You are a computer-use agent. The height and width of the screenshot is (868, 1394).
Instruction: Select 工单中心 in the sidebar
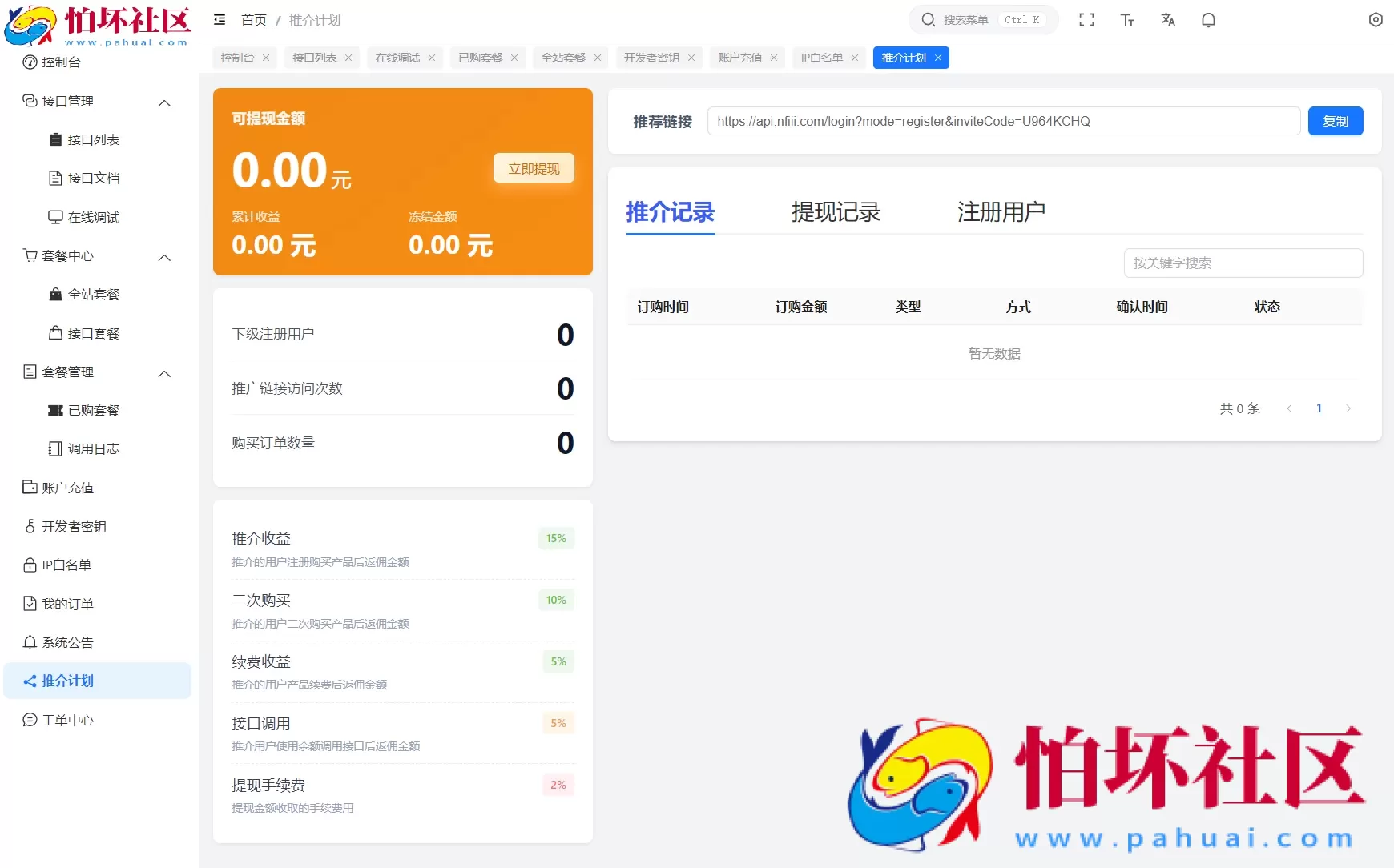point(67,720)
